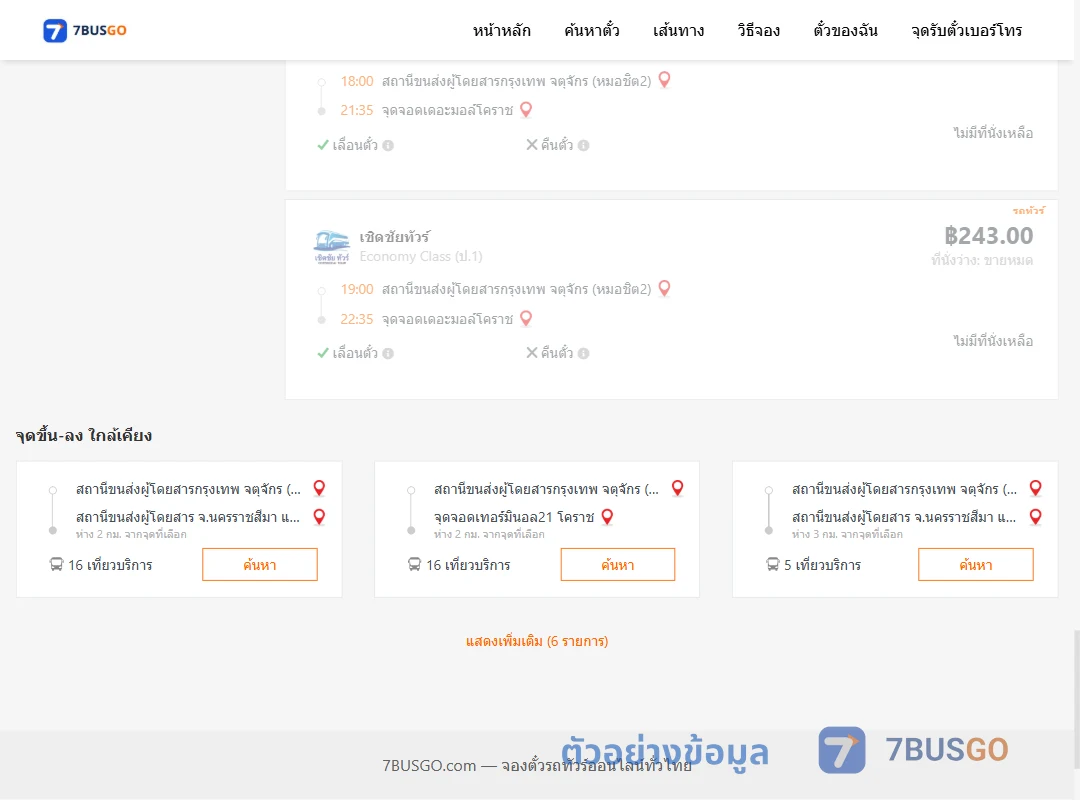
Task: Click info icon beside คืนตั๋ว in 18:00 trip
Action: click(x=583, y=145)
